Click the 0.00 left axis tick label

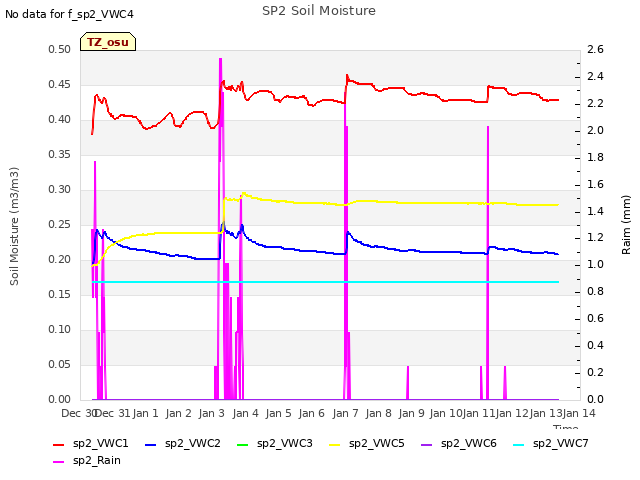tap(60, 399)
